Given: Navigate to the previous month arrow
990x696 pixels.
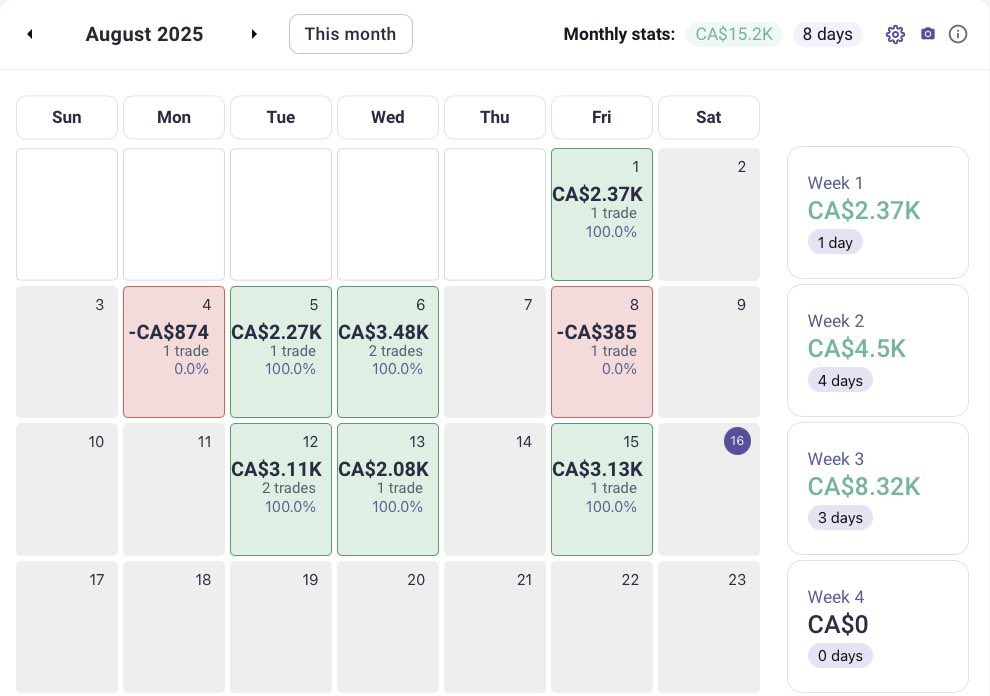Looking at the screenshot, I should coord(30,33).
